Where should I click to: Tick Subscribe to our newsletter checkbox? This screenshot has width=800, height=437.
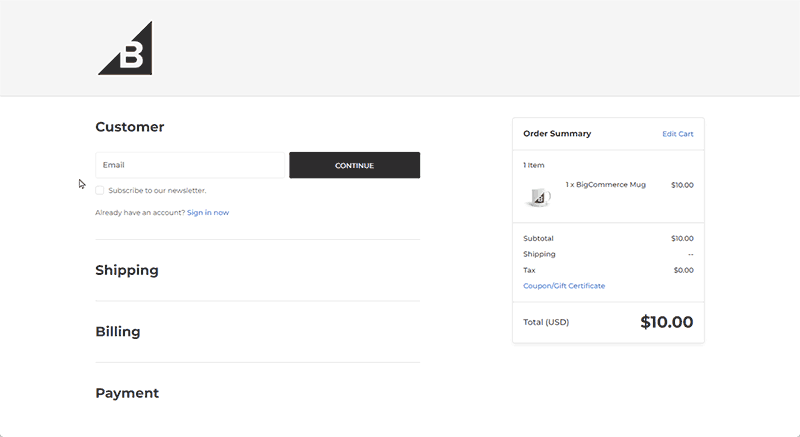coord(99,190)
